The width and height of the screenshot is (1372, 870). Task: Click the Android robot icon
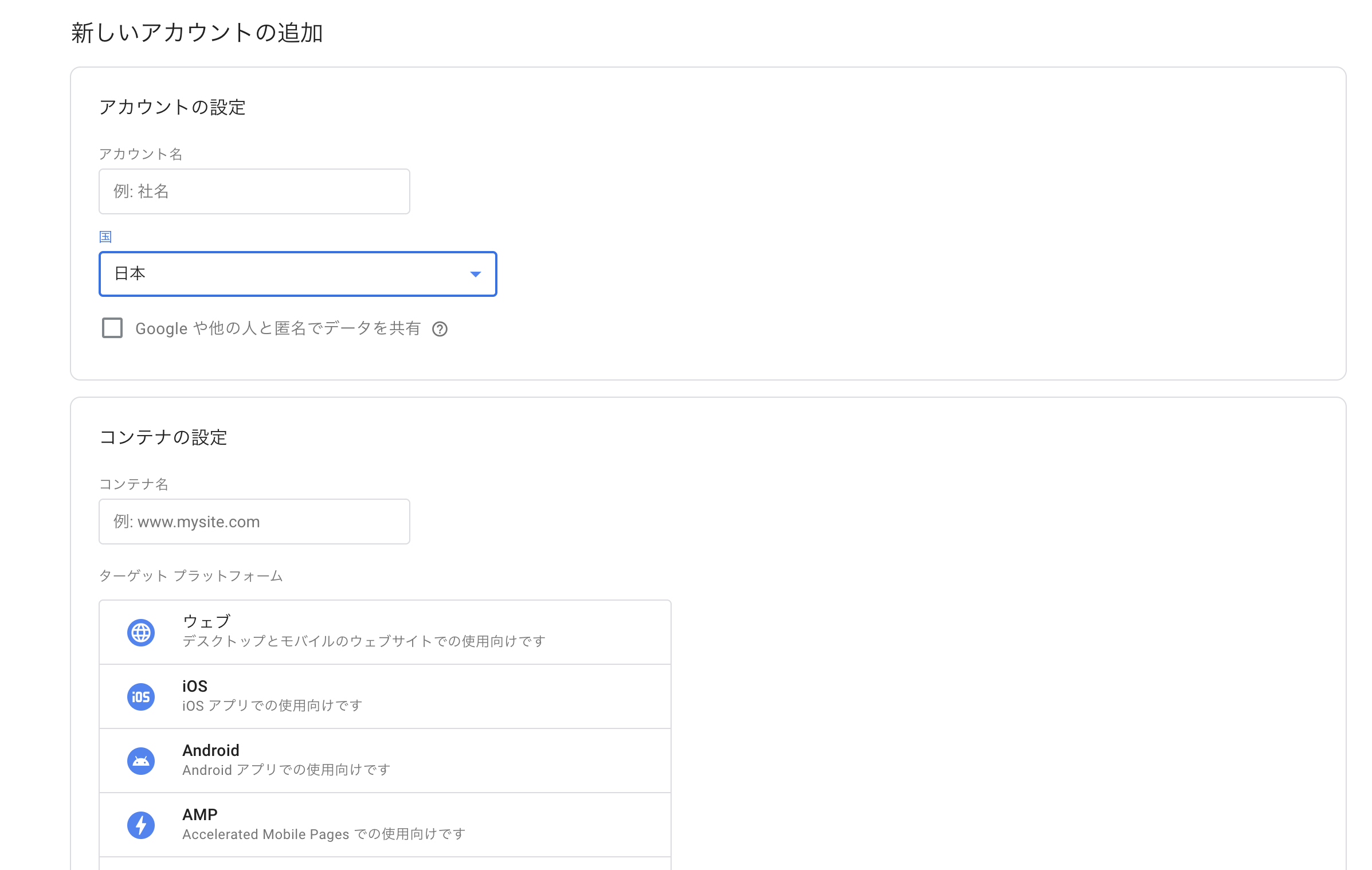[140, 761]
